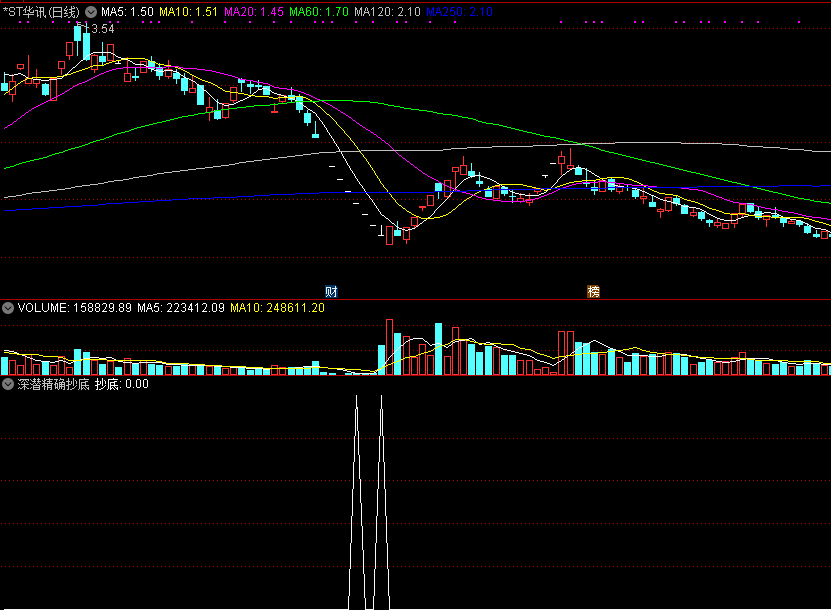This screenshot has width=831, height=610.
Task: Click the MA60: 1.70 label
Action: 319,12
